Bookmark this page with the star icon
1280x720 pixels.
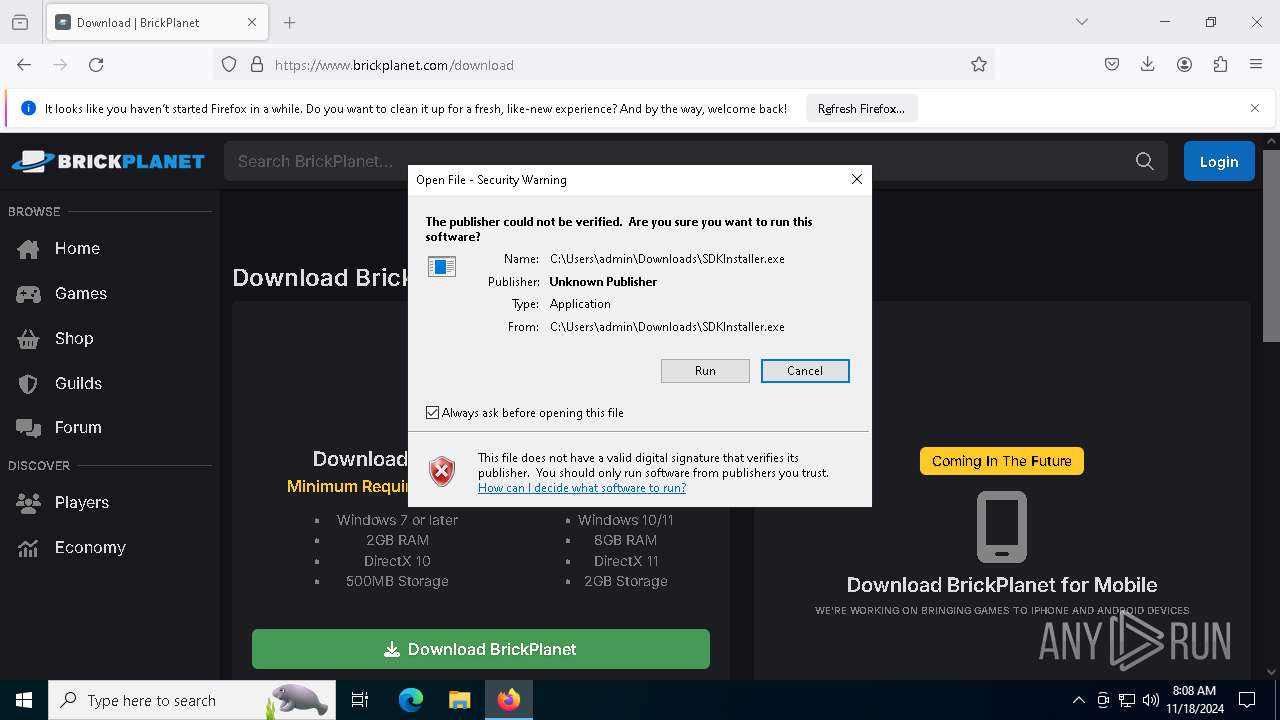pos(979,64)
